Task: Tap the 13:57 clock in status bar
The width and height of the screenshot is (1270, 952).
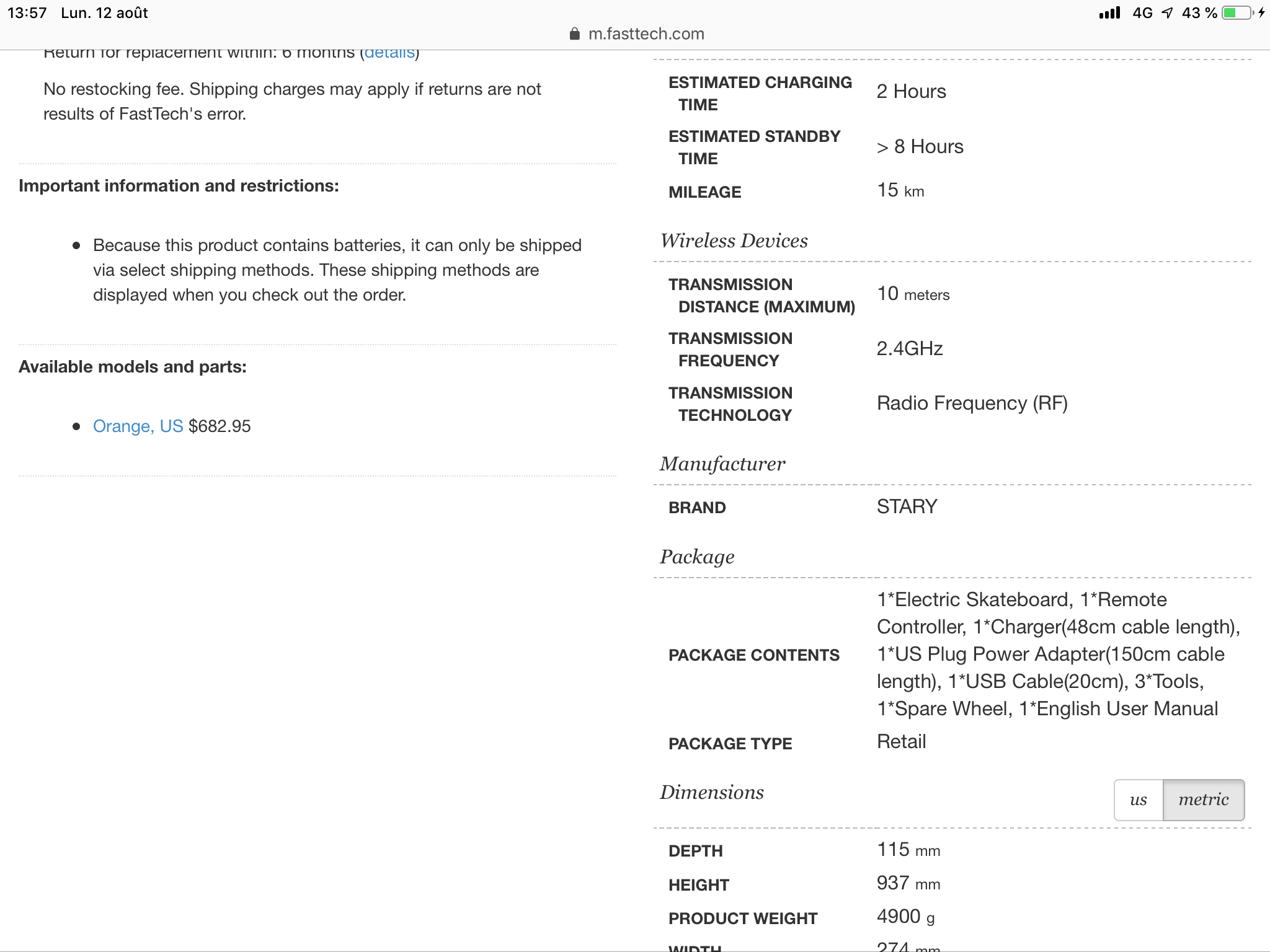Action: point(27,13)
